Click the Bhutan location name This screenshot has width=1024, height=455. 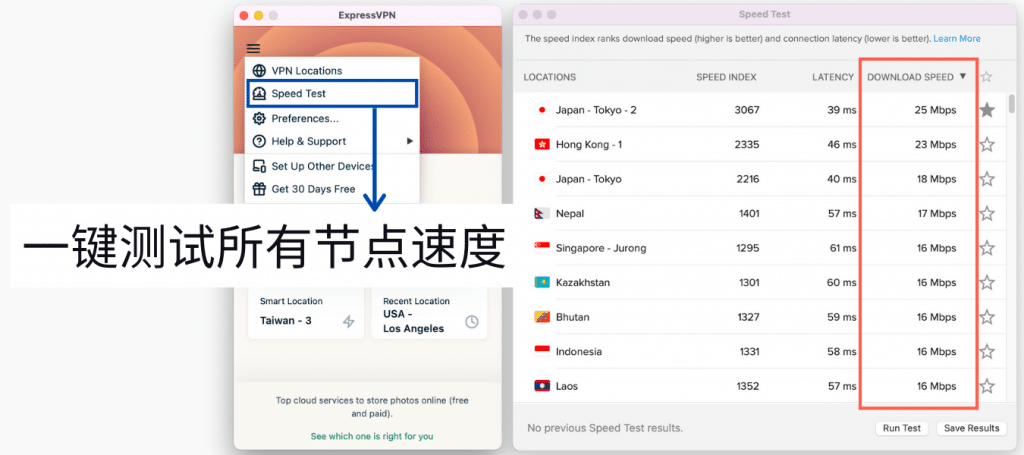(572, 317)
